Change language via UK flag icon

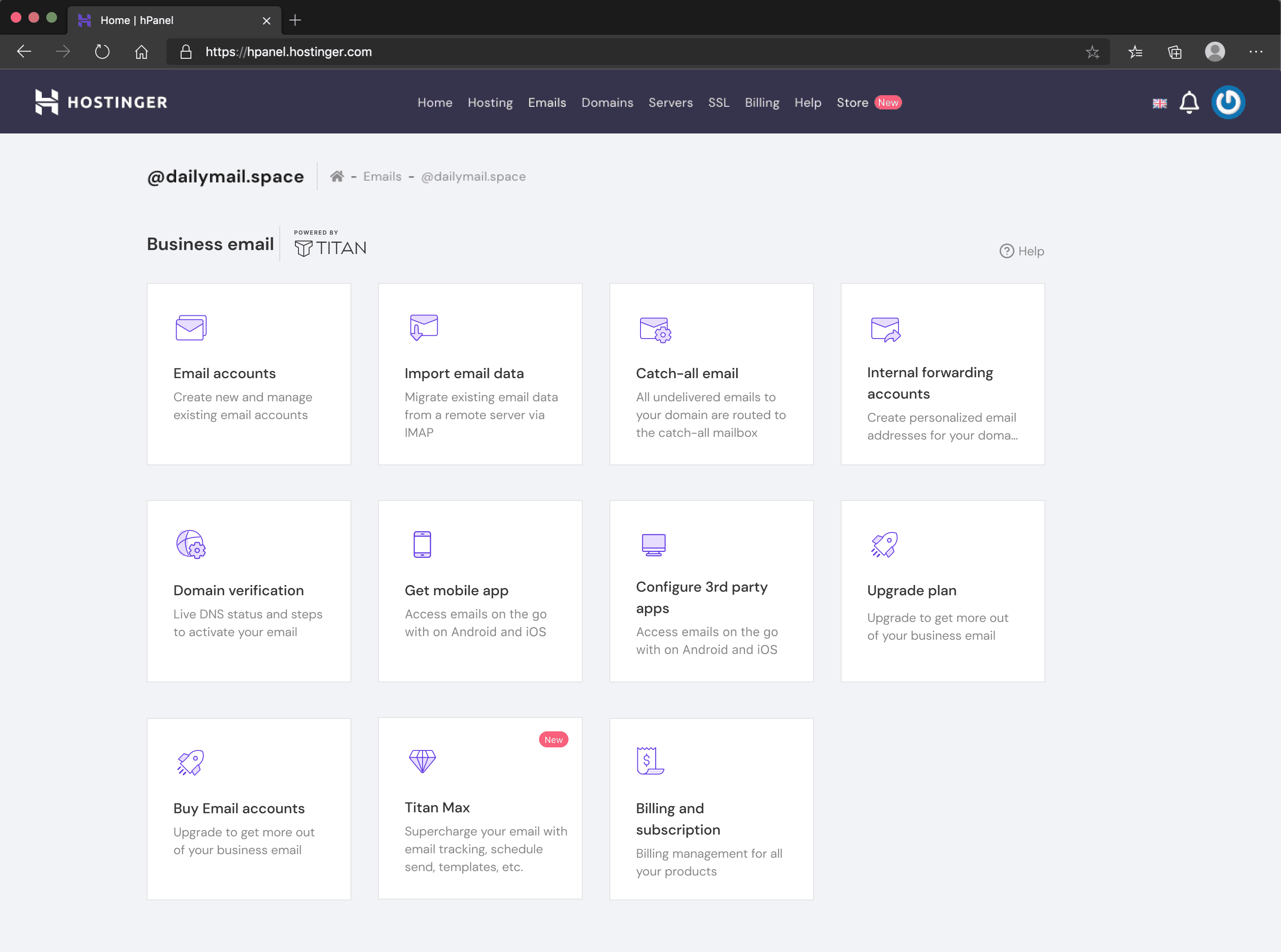point(1160,103)
